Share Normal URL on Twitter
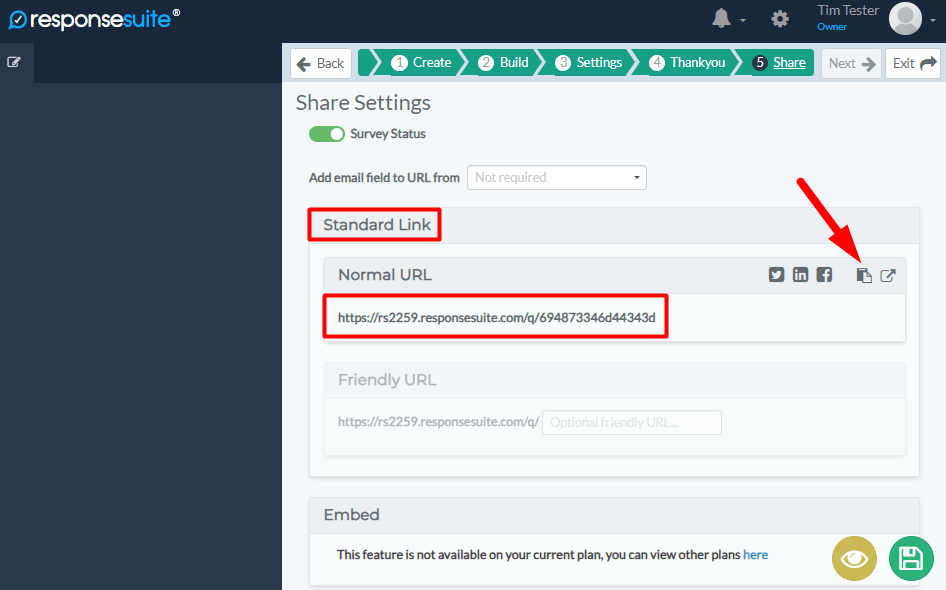 pos(776,275)
